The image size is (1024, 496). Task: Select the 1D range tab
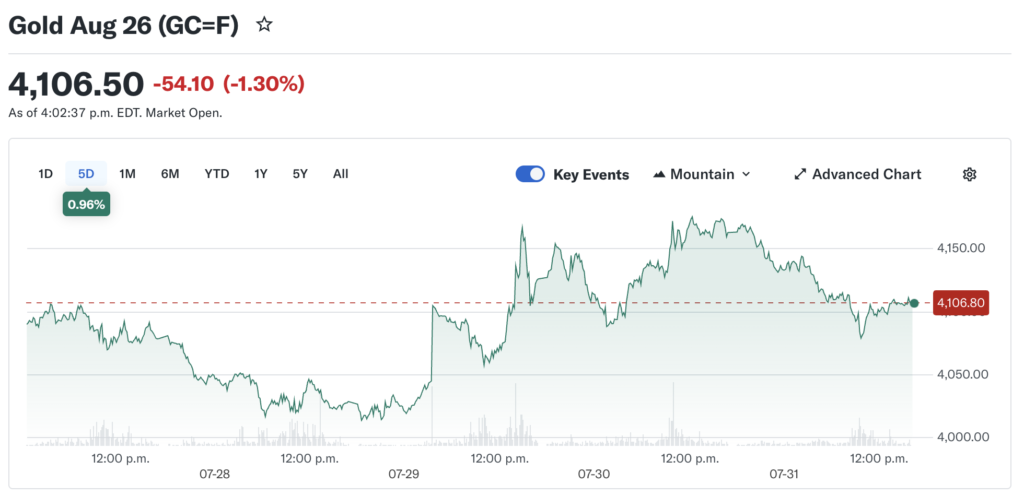tap(45, 174)
